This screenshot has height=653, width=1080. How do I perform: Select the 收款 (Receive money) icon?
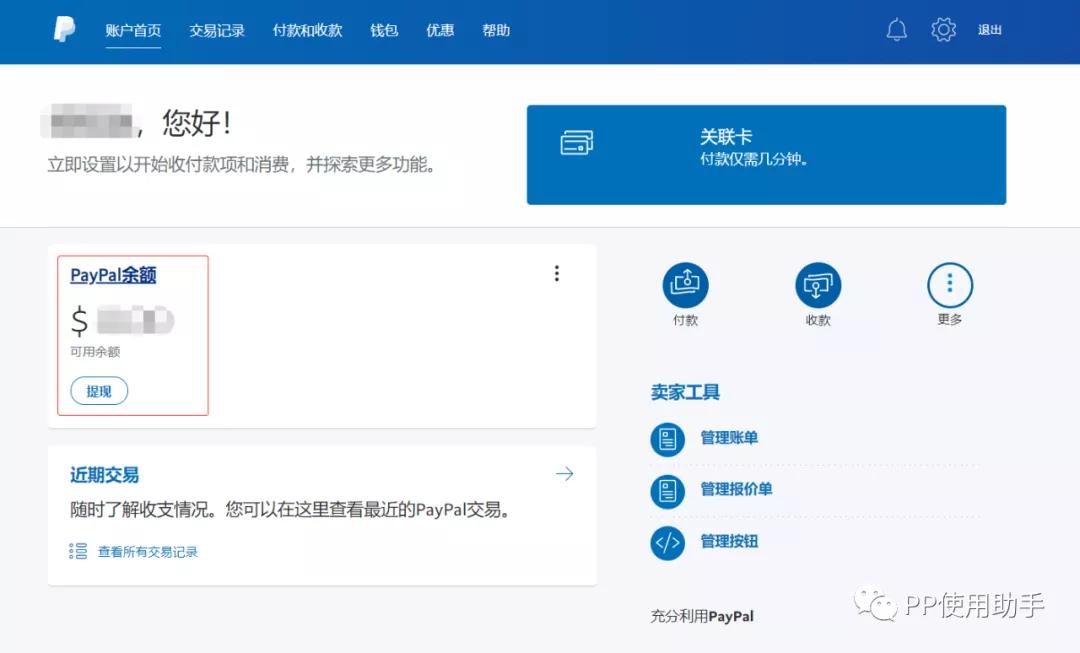[818, 283]
